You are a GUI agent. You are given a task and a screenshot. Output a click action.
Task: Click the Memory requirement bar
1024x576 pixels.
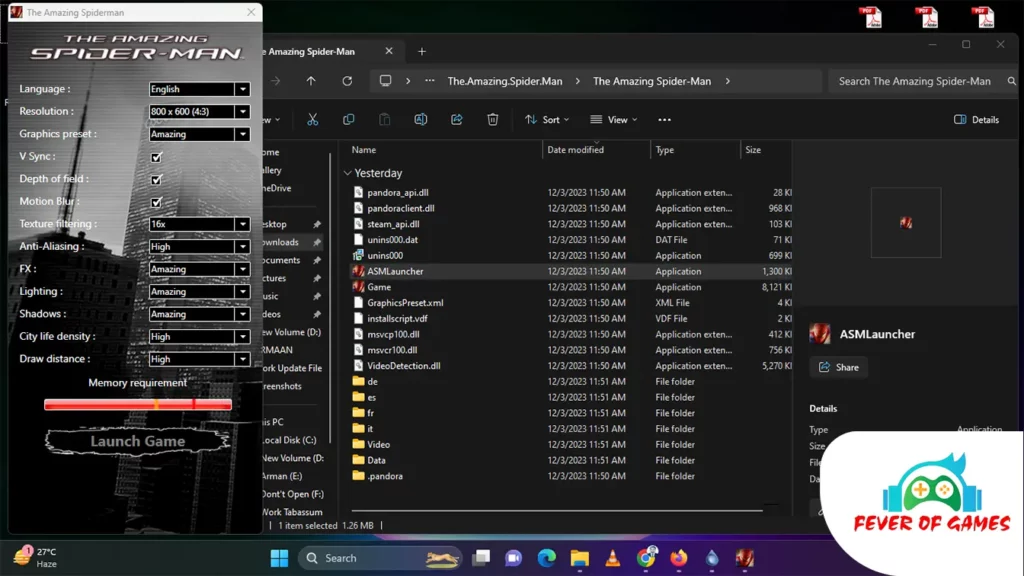coord(138,404)
